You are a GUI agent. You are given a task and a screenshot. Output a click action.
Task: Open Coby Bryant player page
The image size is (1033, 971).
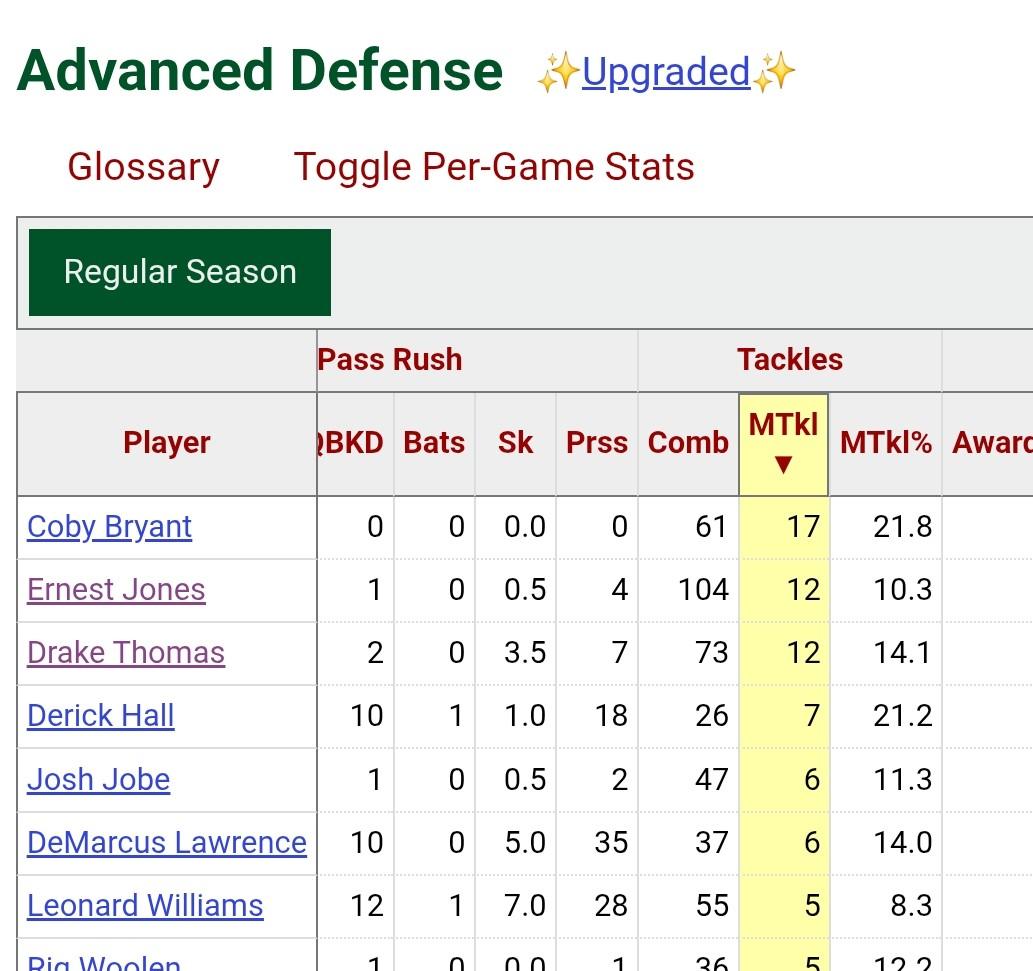point(110,527)
